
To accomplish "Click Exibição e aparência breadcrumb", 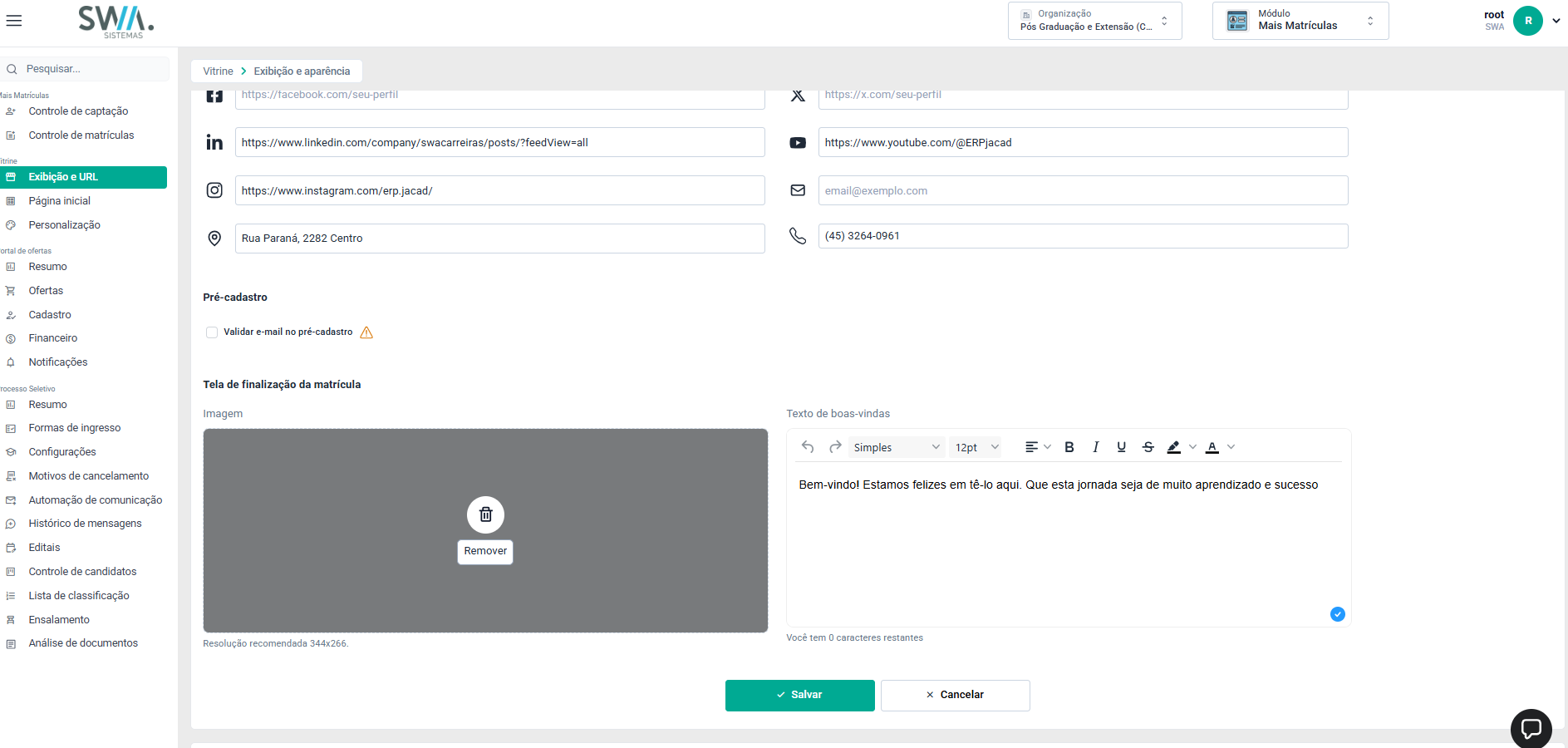I will click(302, 71).
